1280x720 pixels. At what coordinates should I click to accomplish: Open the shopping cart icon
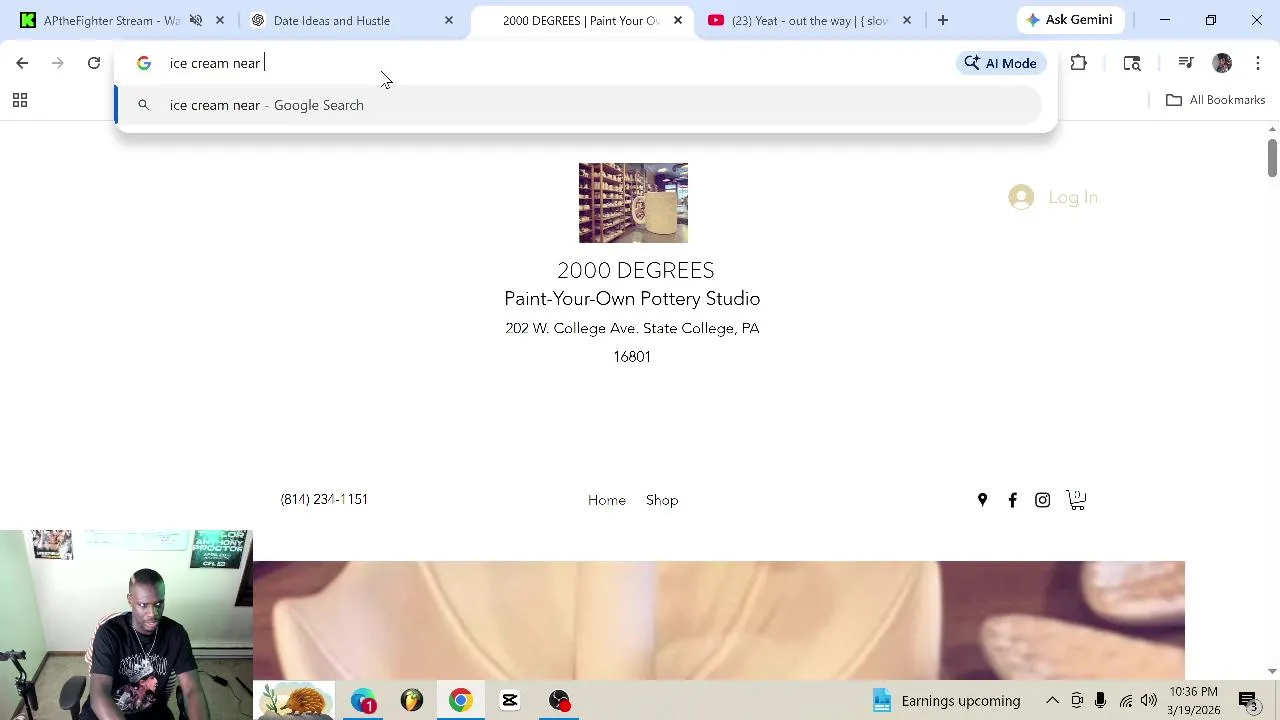coord(1076,500)
